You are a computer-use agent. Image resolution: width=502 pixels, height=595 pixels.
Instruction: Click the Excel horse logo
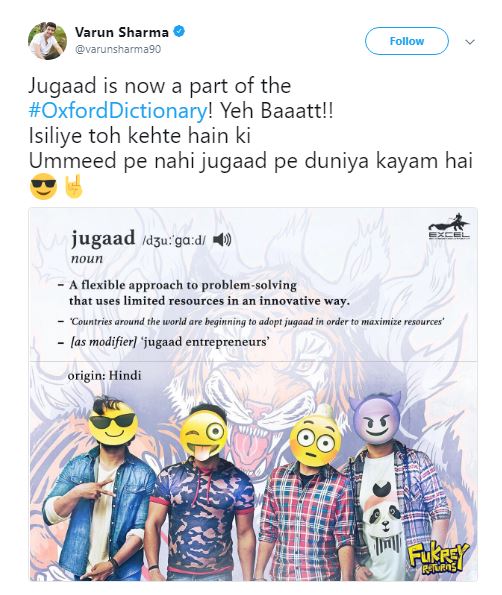point(449,228)
